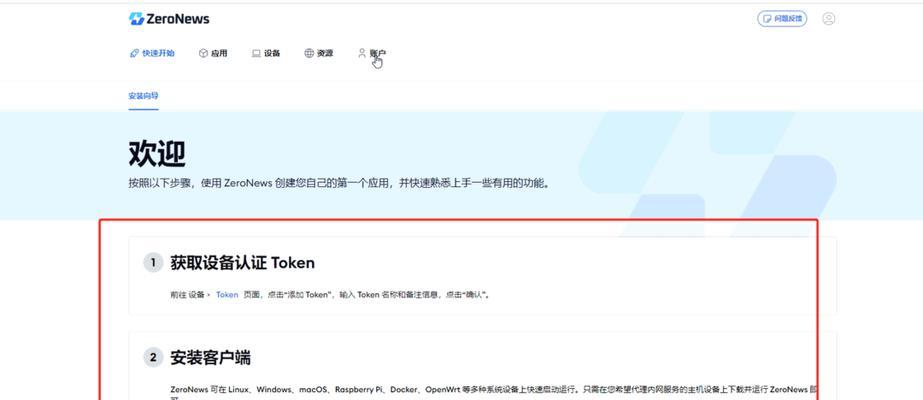Click the 欢迎 heading
Screen dimensions: 923x400
tap(157, 154)
